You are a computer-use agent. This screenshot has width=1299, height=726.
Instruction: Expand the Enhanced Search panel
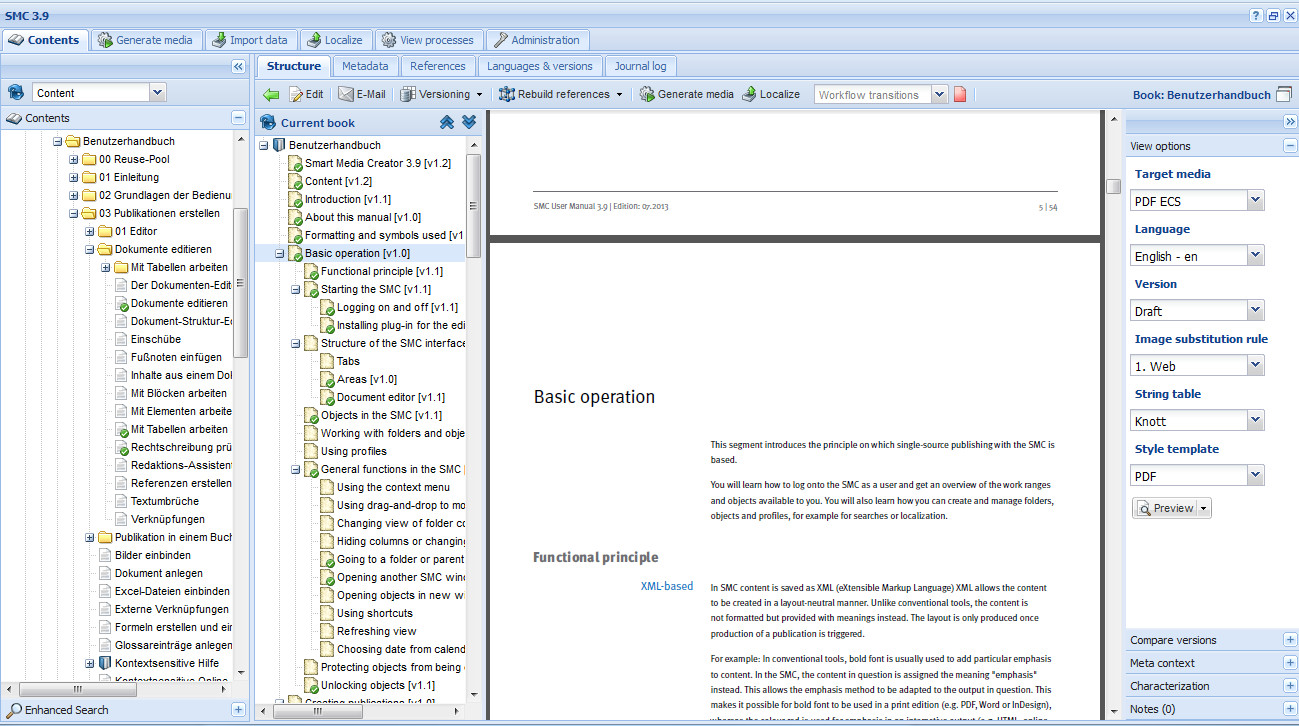click(238, 710)
